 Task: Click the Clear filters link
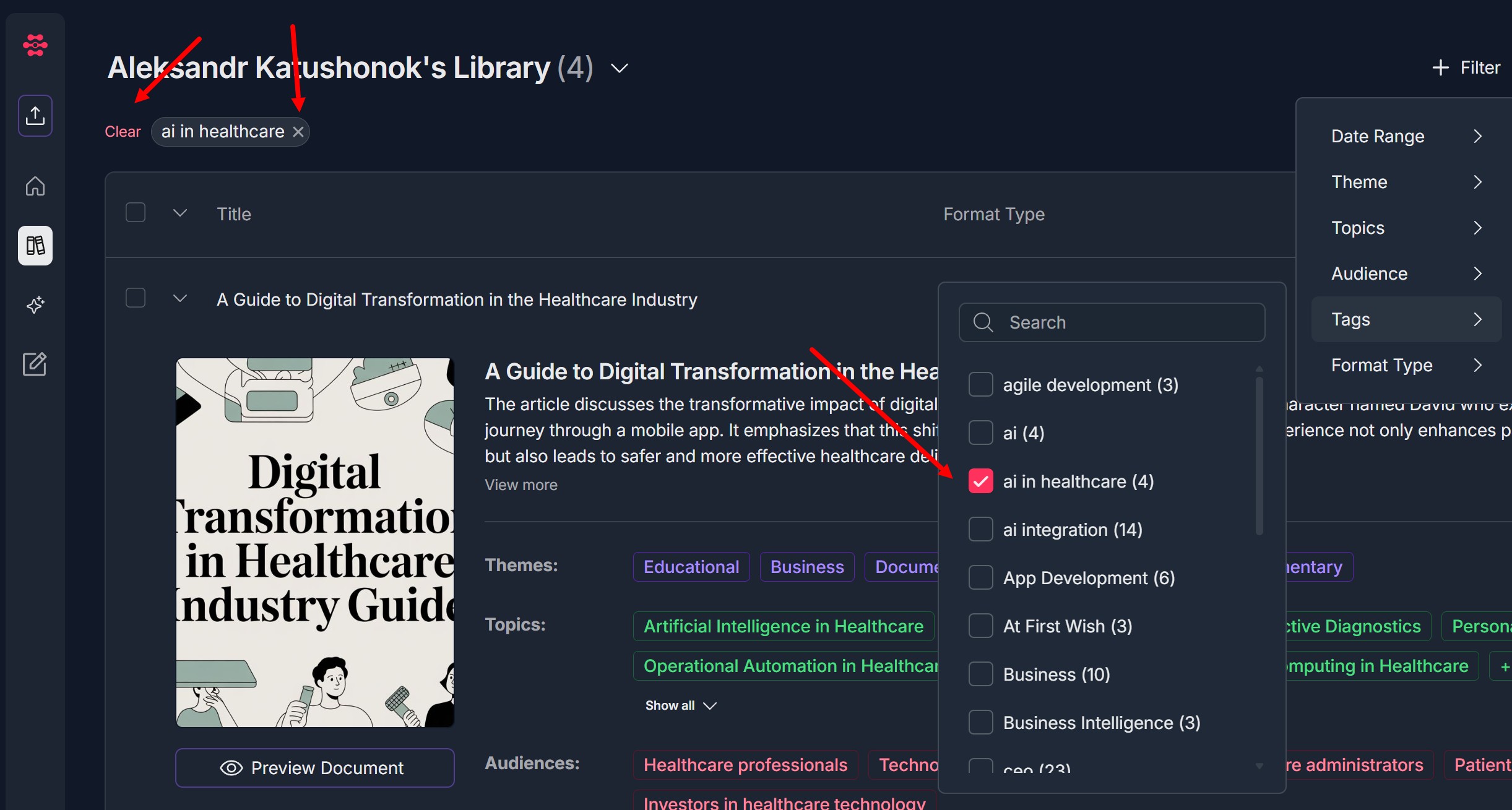[123, 132]
